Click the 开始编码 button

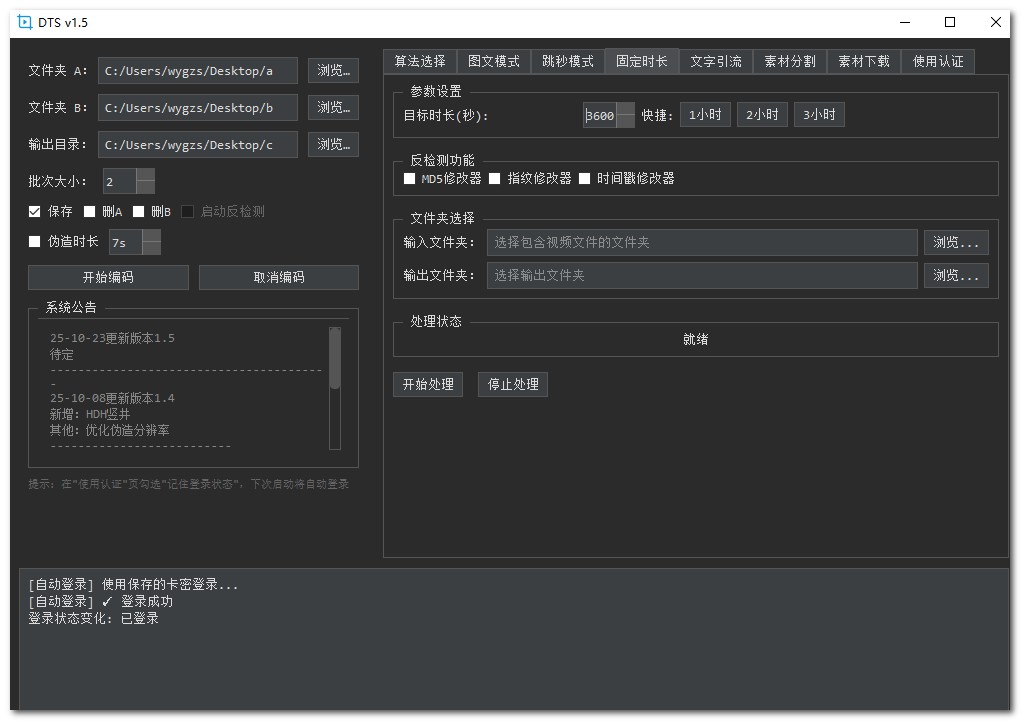coord(110,277)
